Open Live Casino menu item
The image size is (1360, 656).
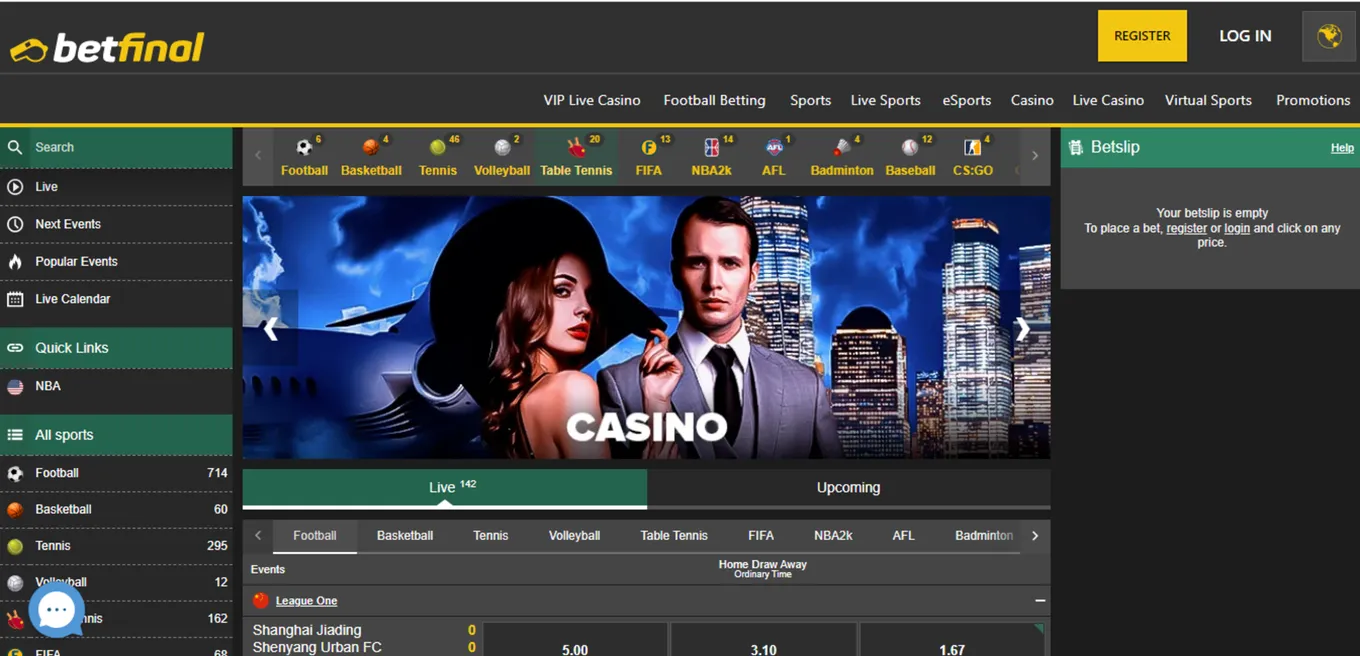click(x=1108, y=100)
